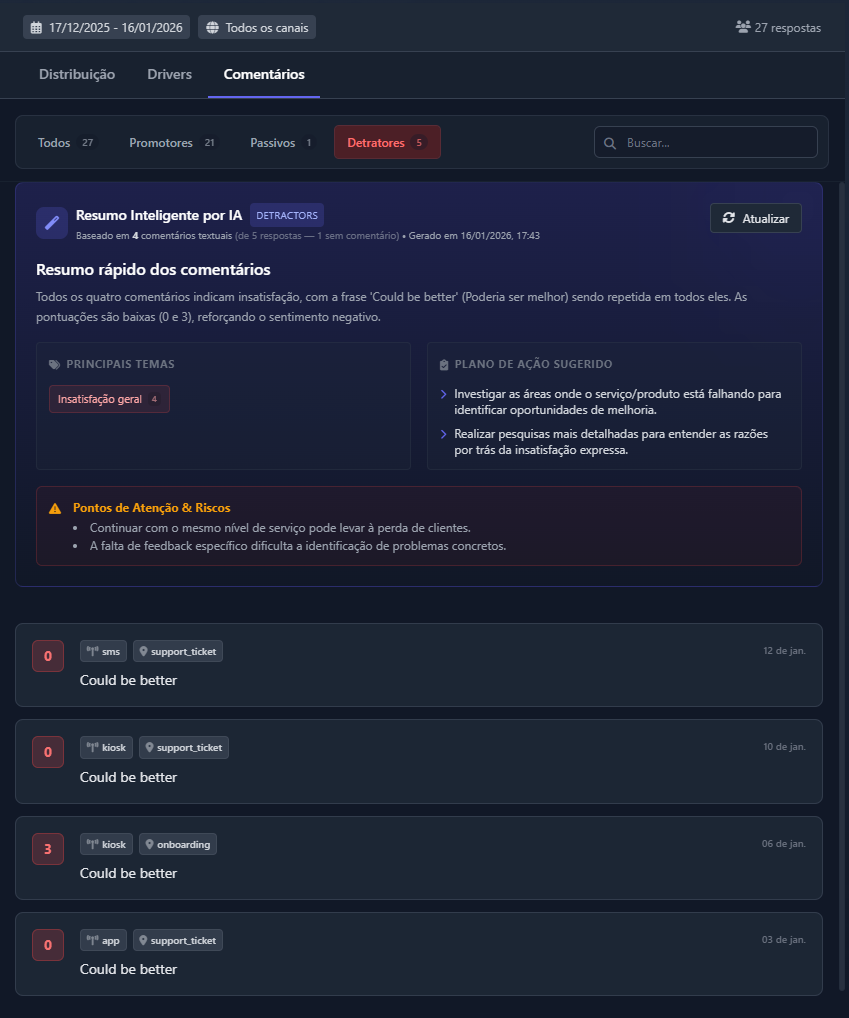The width and height of the screenshot is (849, 1018).
Task: Click the pencil icon on Resumo Inteligente card
Action: pyautogui.click(x=51, y=222)
